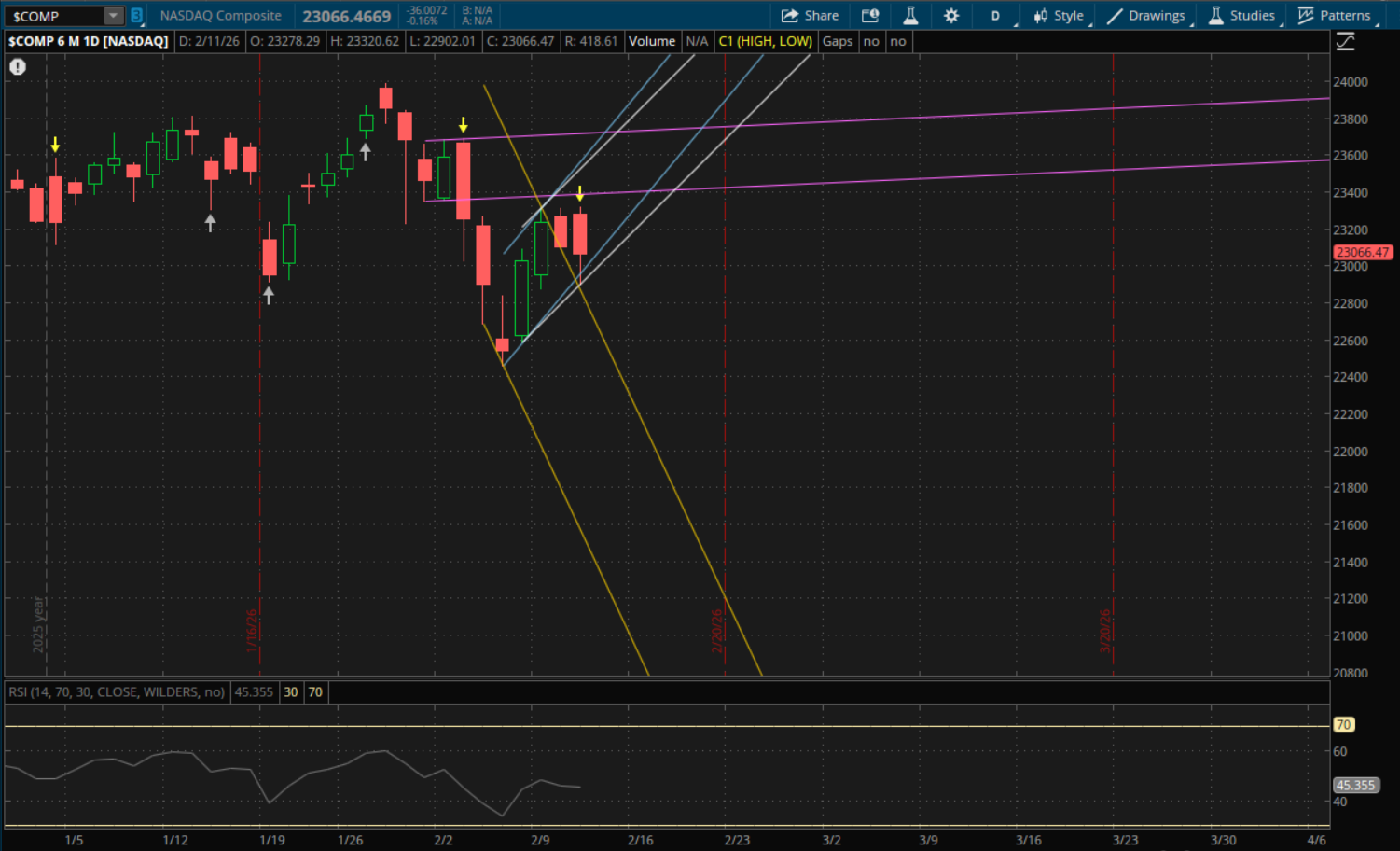The height and width of the screenshot is (851, 1400).
Task: Click the blue link number 3 icon
Action: point(136,16)
